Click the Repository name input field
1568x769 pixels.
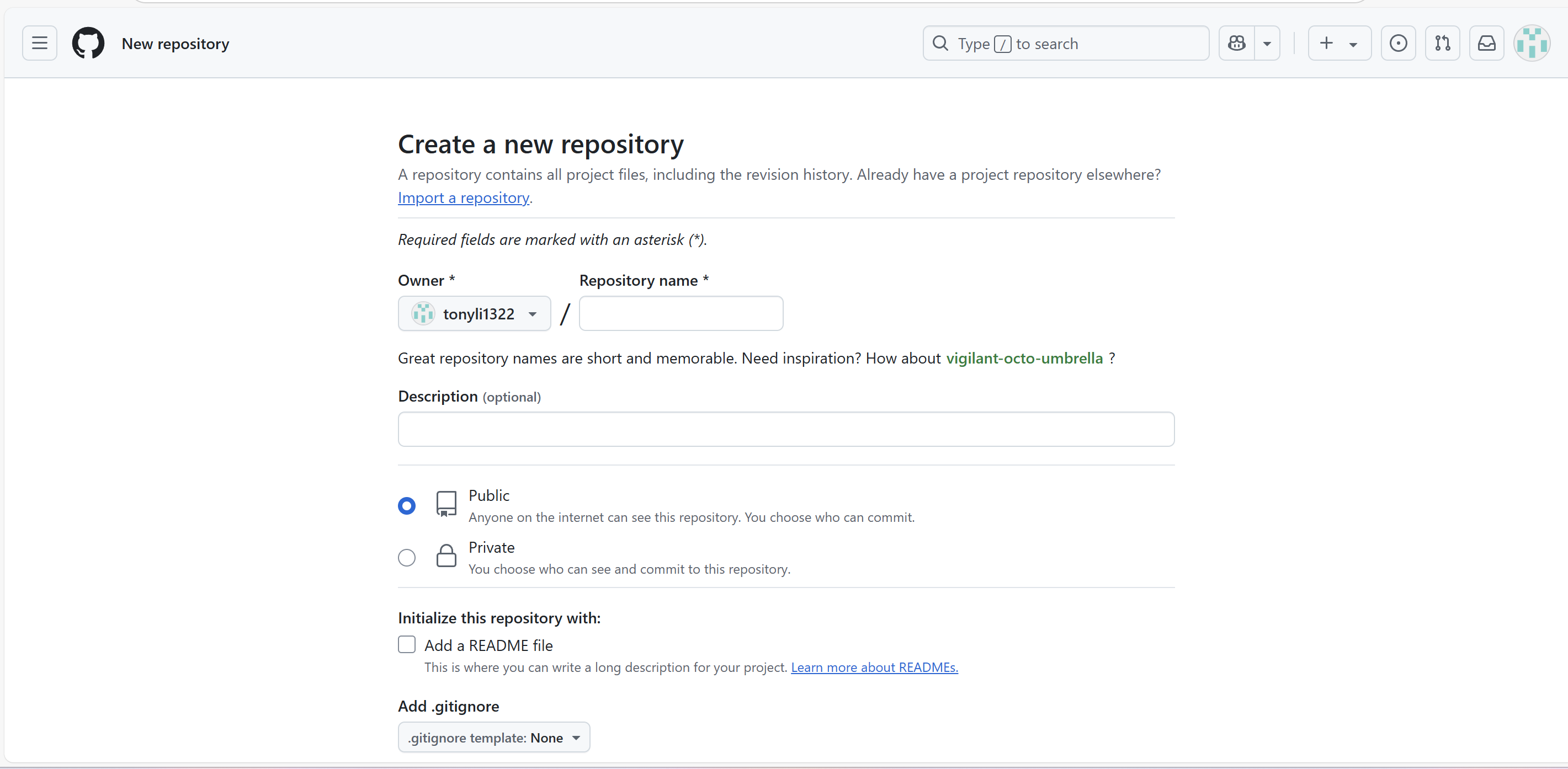pyautogui.click(x=681, y=313)
